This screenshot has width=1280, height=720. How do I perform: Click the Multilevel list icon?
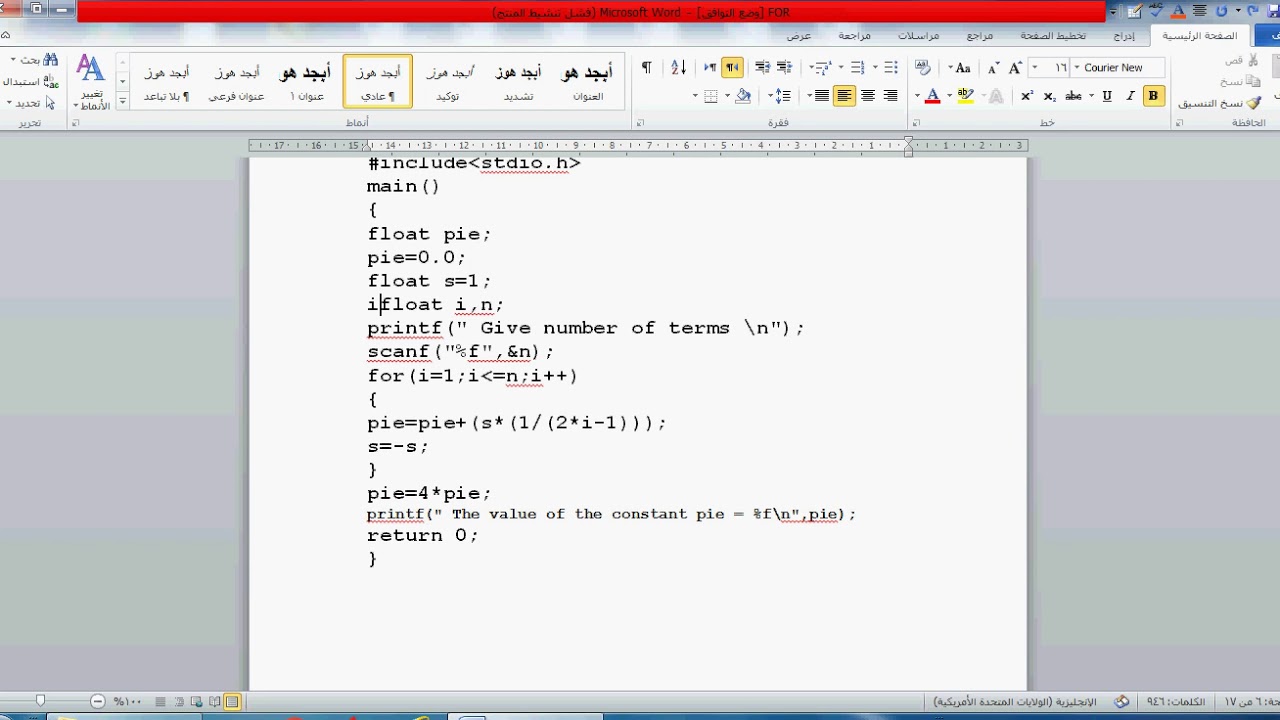[822, 68]
